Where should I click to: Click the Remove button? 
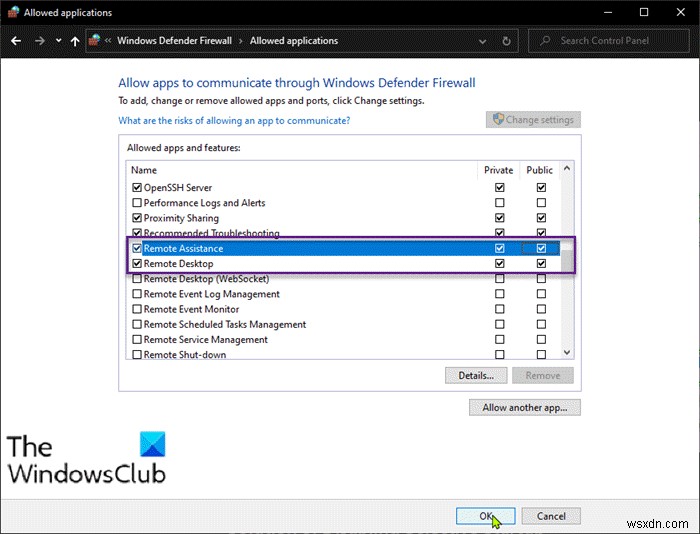point(543,375)
